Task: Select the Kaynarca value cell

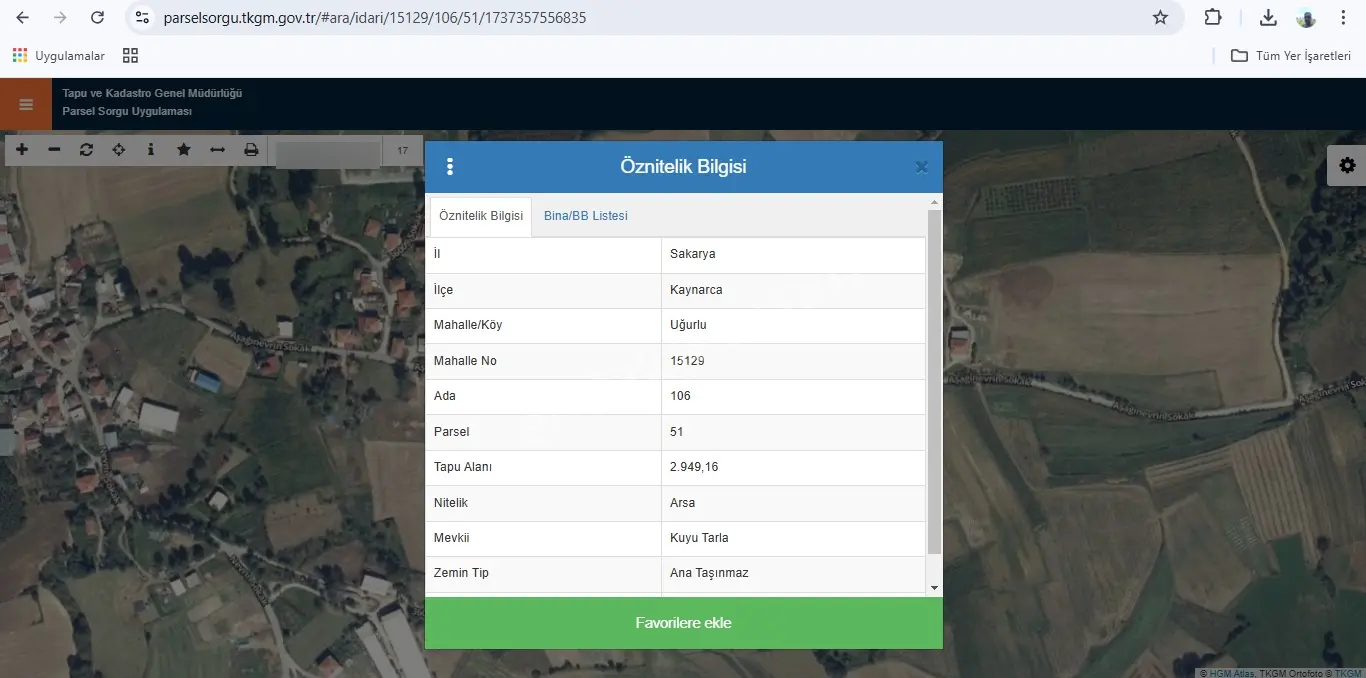Action: (x=793, y=290)
